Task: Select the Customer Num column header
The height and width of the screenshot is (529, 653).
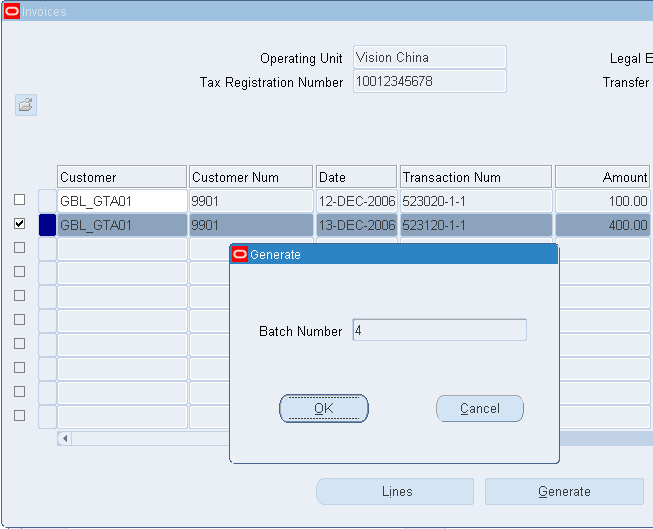Action: [x=251, y=177]
